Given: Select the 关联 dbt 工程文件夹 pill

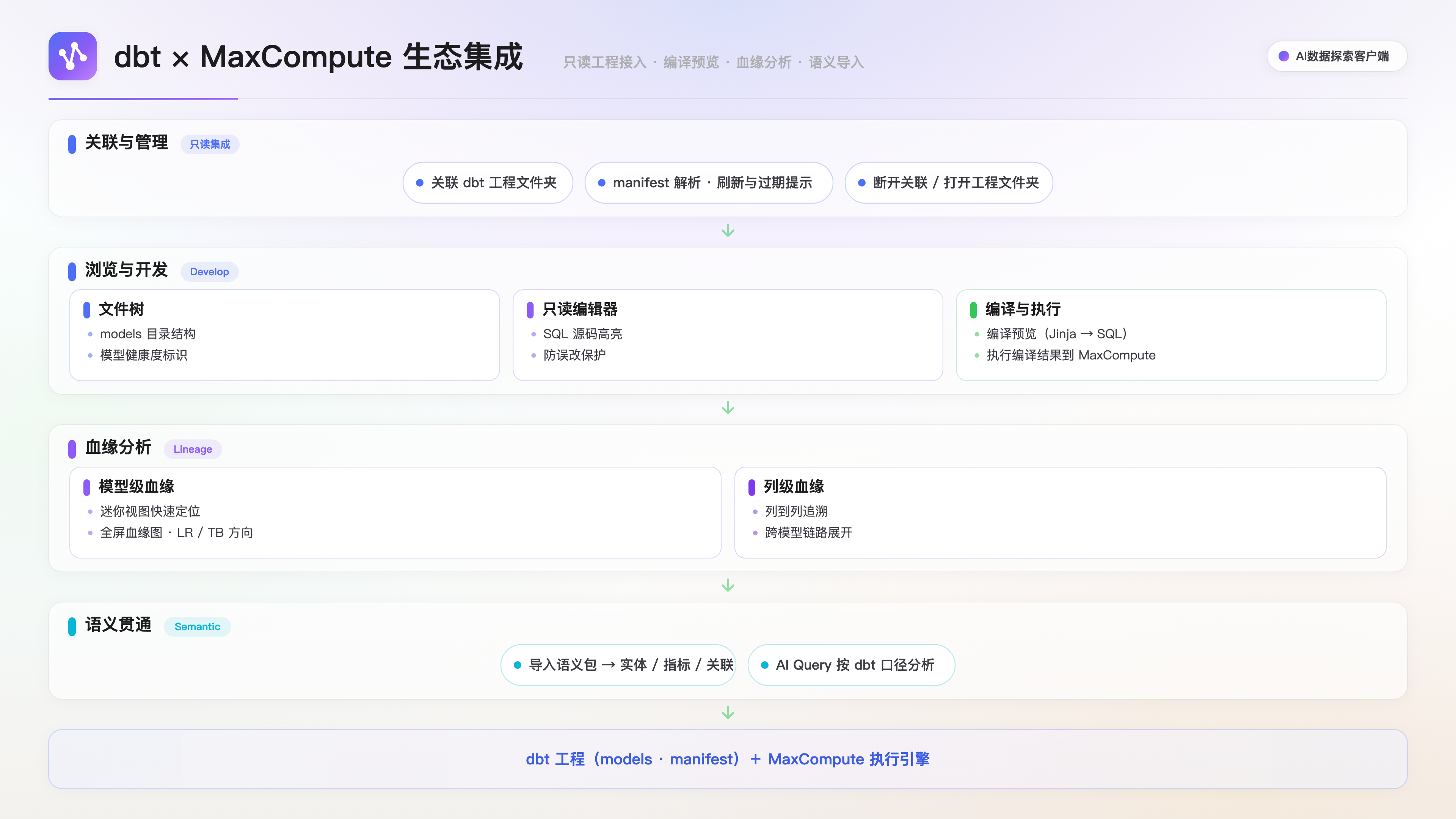Looking at the screenshot, I should tap(488, 182).
